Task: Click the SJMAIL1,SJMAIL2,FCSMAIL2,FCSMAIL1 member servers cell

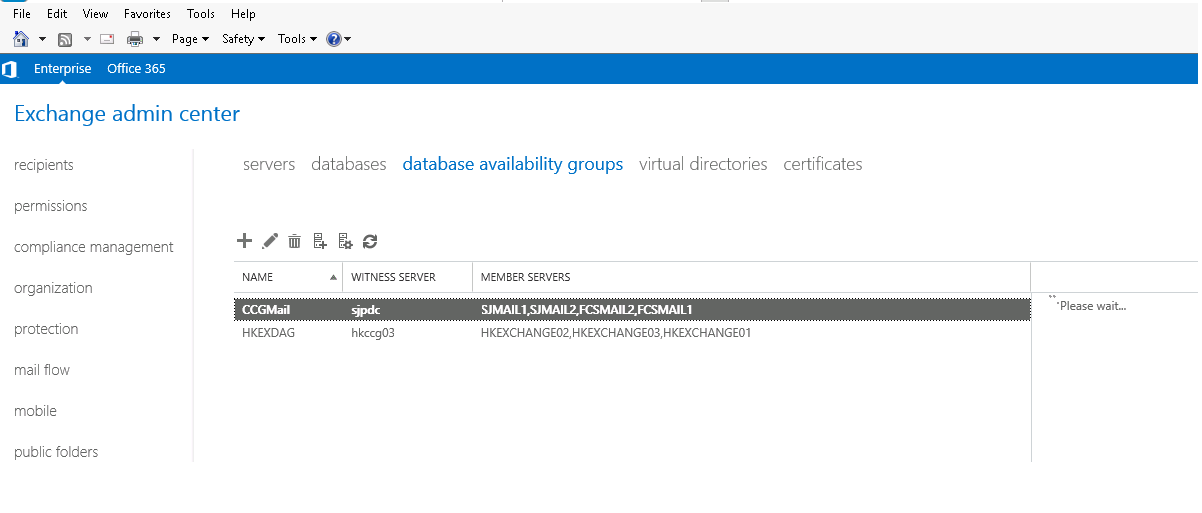Action: [586, 310]
